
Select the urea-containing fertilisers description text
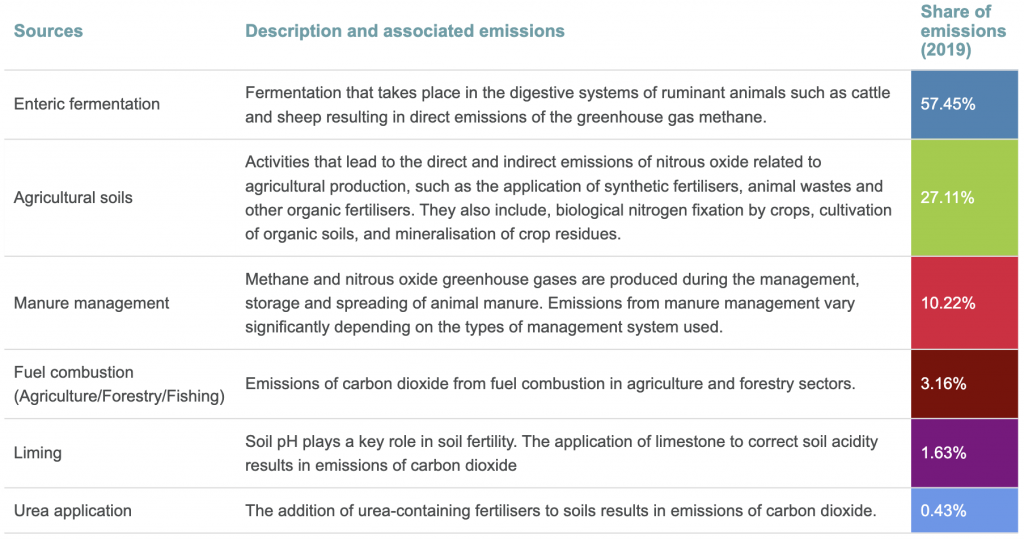pos(561,510)
